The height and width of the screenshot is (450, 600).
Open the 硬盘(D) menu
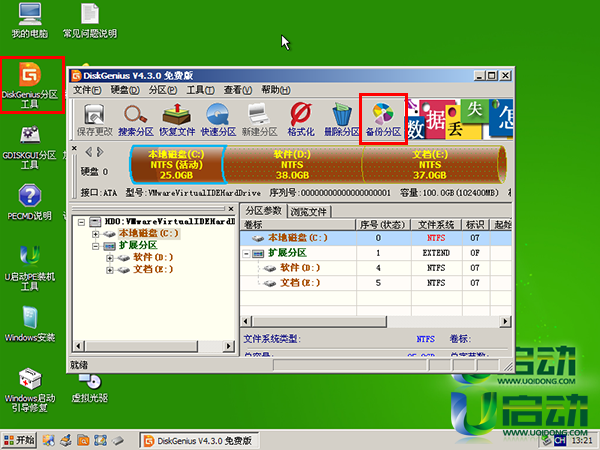pyautogui.click(x=125, y=90)
